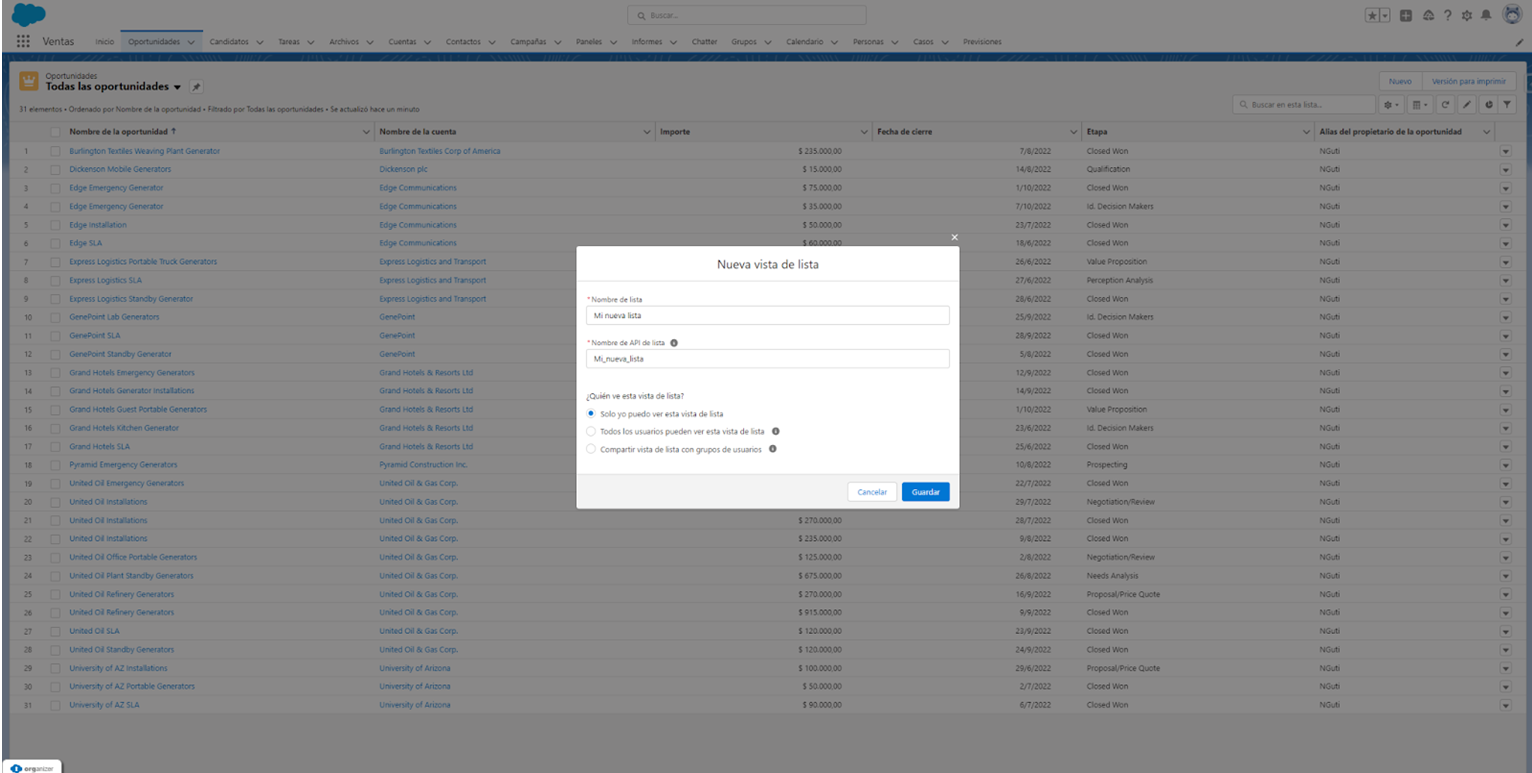Switch to the Cuentas tab

click(x=402, y=42)
